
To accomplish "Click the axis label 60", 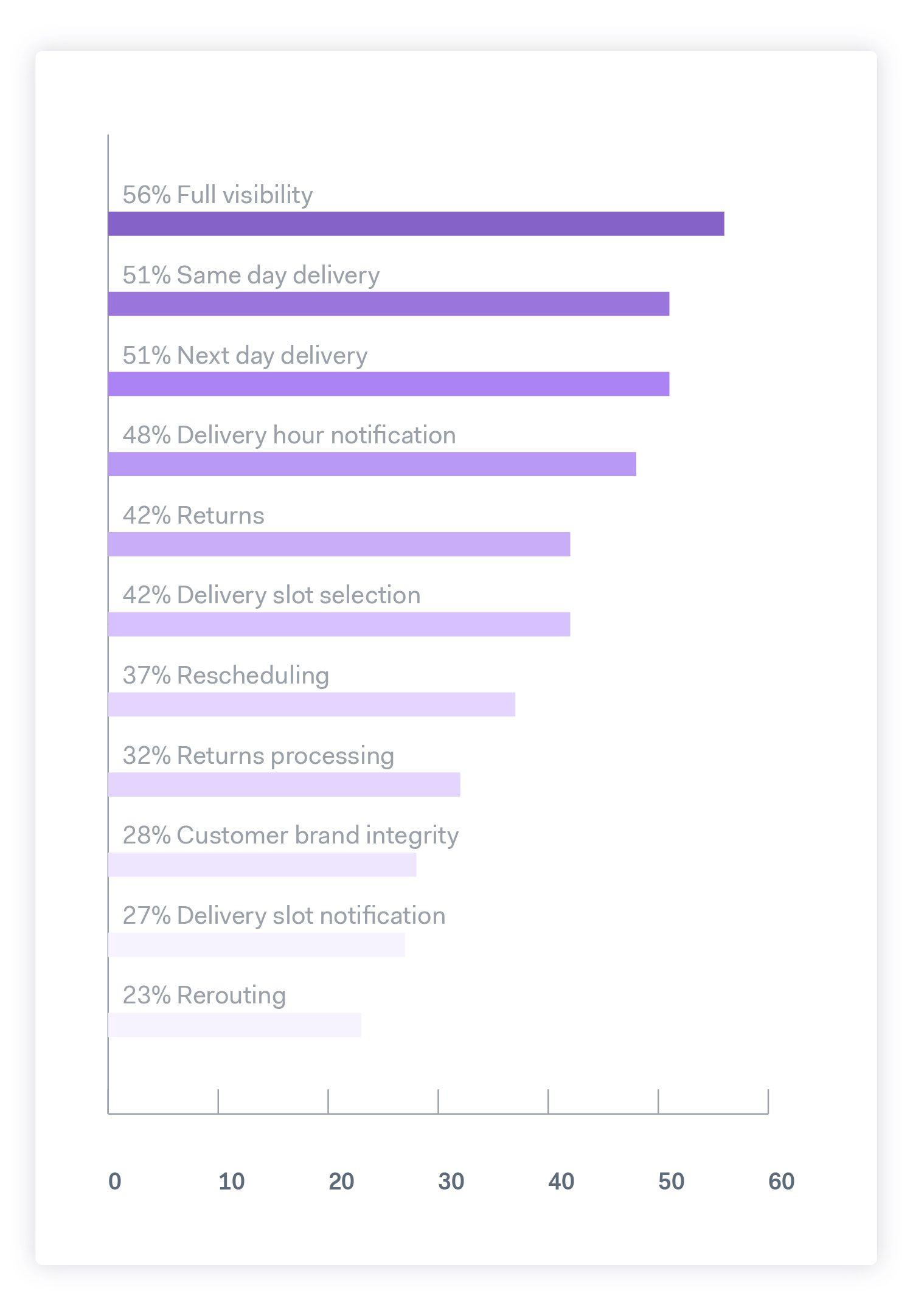I will point(782,1181).
